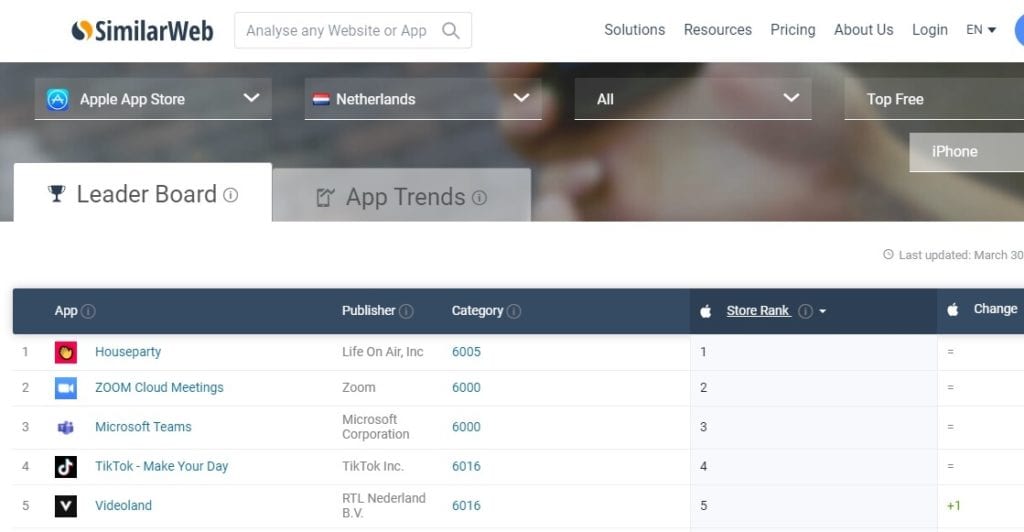Open the Resources menu
Image resolution: width=1024 pixels, height=532 pixels.
[718, 30]
